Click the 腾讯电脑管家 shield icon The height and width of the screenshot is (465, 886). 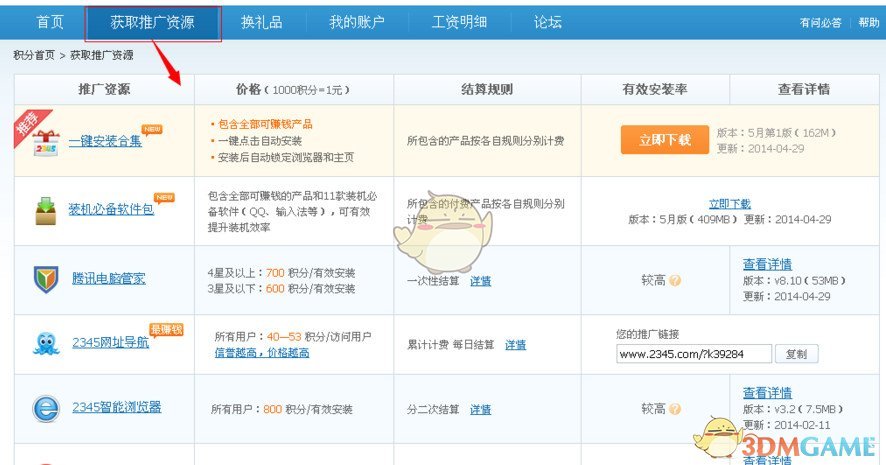(46, 279)
